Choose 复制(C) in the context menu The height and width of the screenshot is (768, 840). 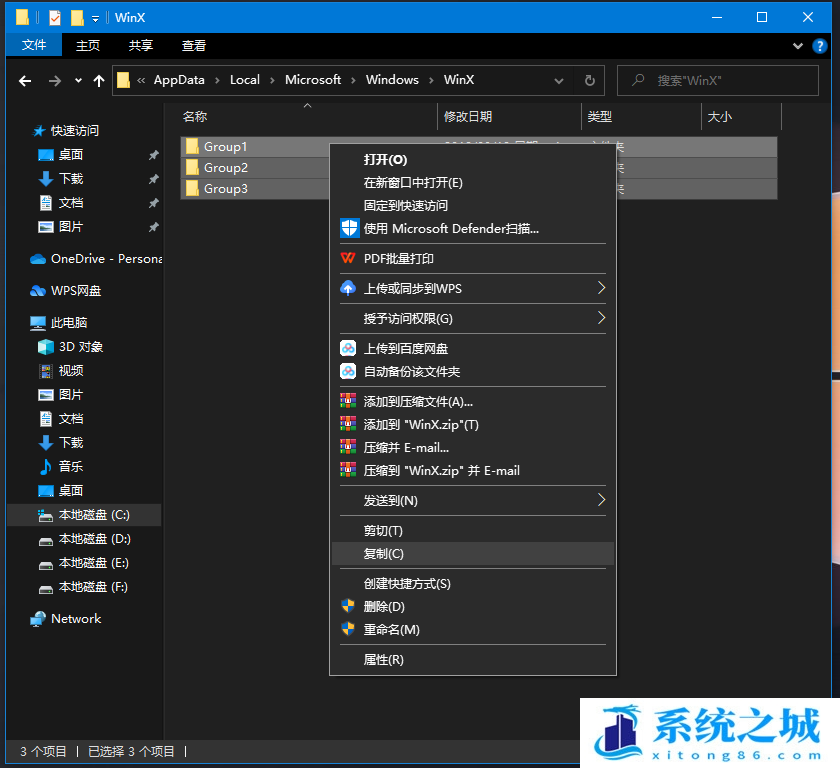(x=472, y=554)
